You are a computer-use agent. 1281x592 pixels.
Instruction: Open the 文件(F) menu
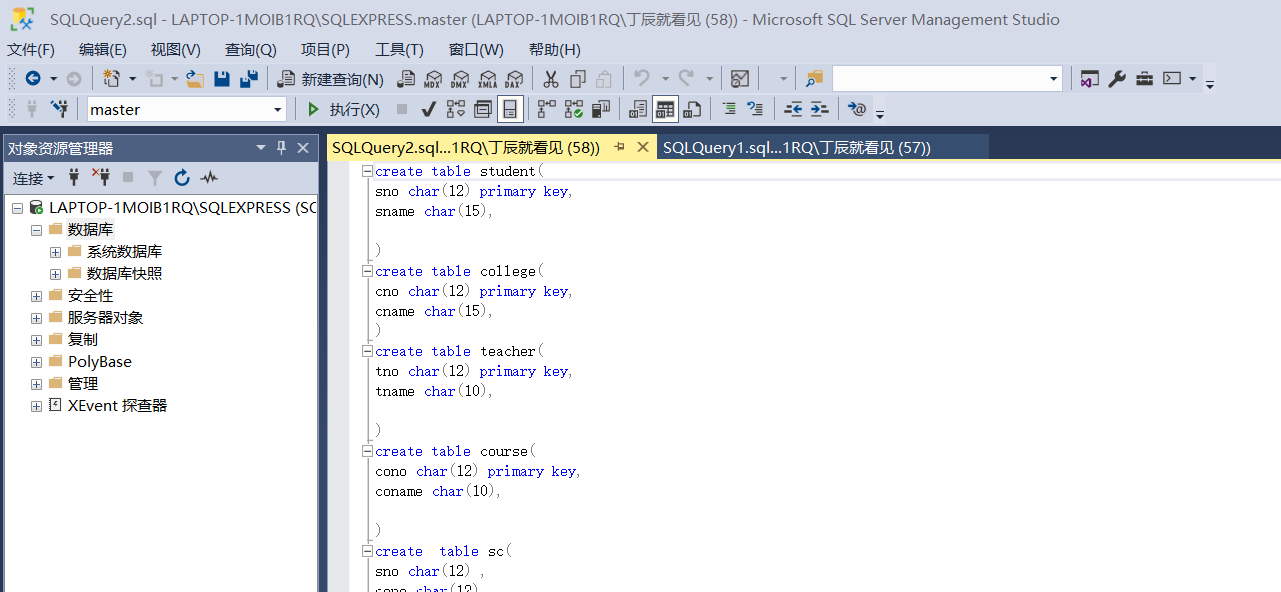[31, 49]
